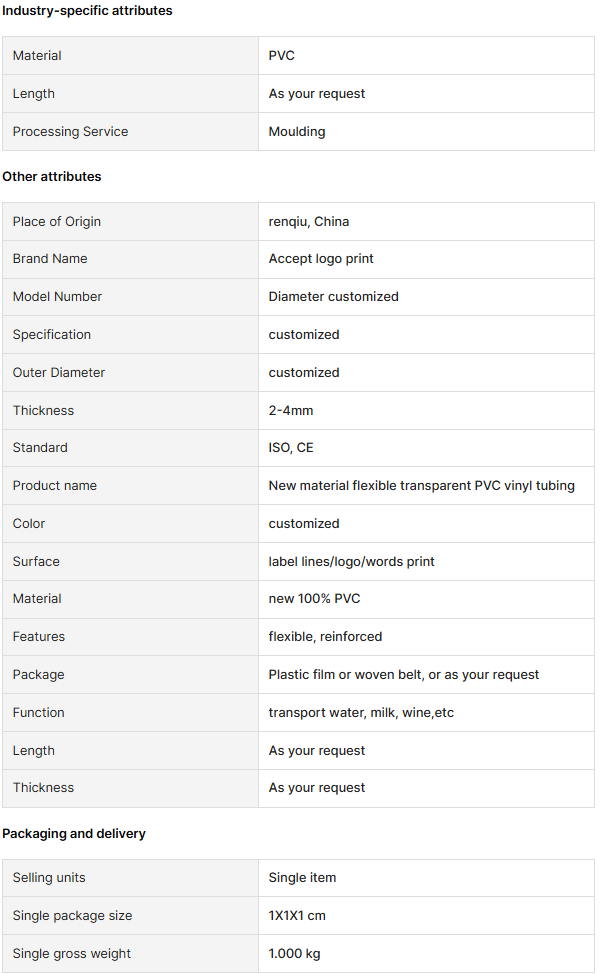Click the new 100% PVC value
The width and height of the screenshot is (603, 974).
point(314,599)
